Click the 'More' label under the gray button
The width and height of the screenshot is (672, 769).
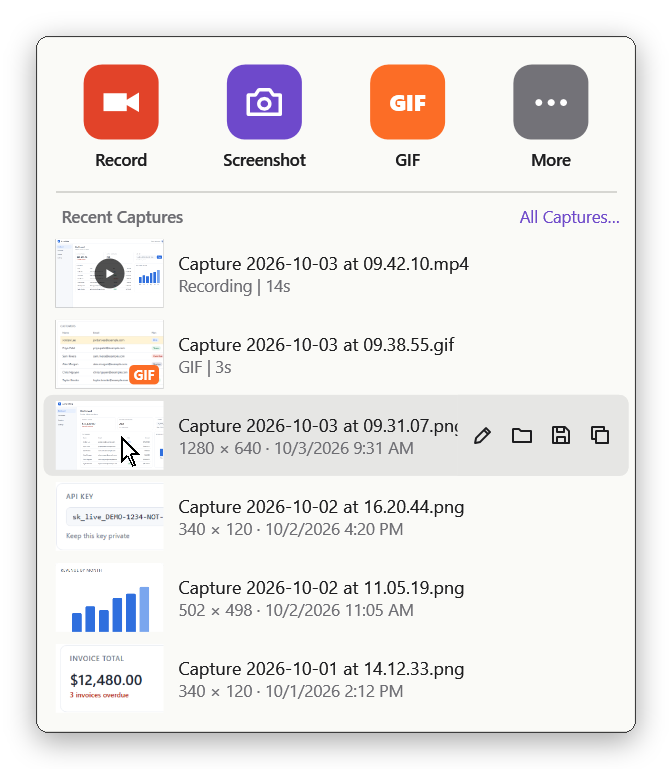tap(551, 160)
